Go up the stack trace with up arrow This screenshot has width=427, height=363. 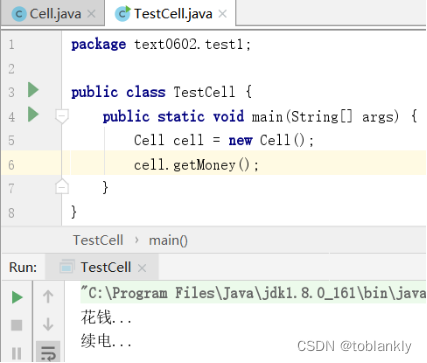[x=48, y=296]
